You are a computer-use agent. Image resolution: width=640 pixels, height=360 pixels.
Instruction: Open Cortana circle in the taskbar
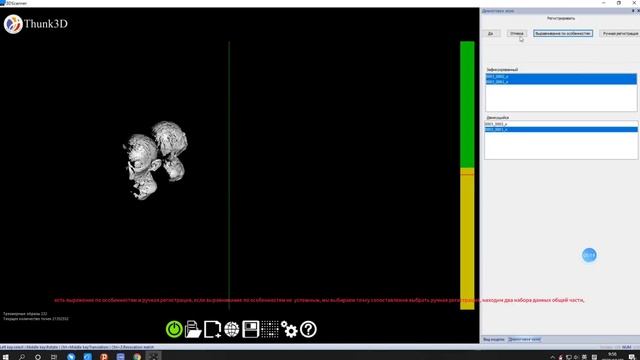click(x=38, y=357)
